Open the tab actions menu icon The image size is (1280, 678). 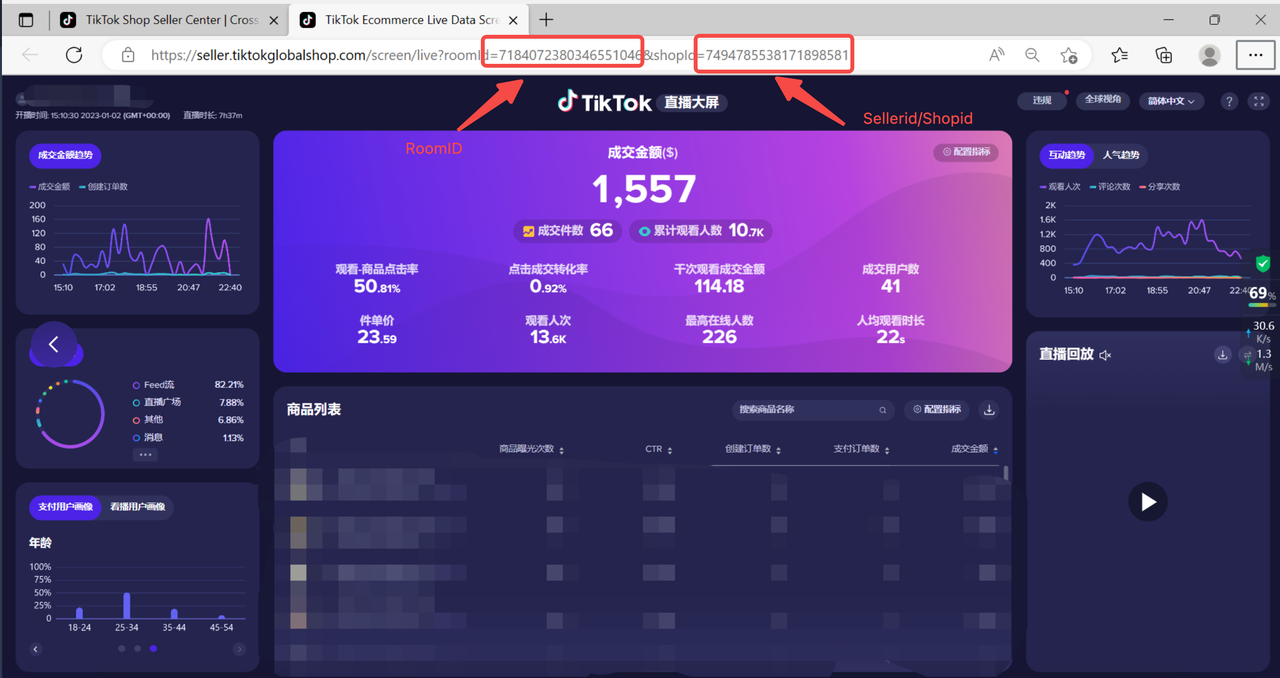click(26, 20)
